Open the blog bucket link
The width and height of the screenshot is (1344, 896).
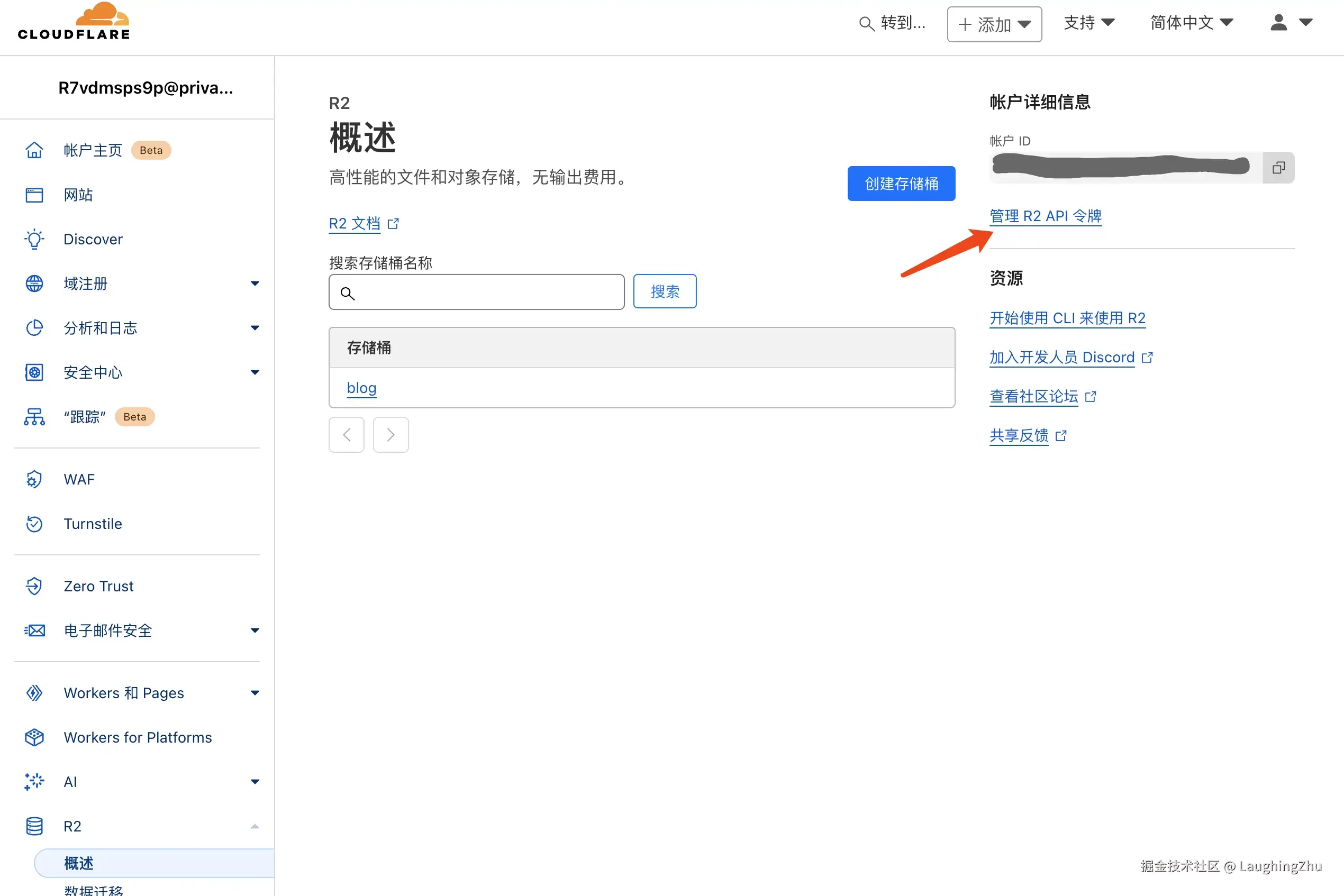point(361,388)
